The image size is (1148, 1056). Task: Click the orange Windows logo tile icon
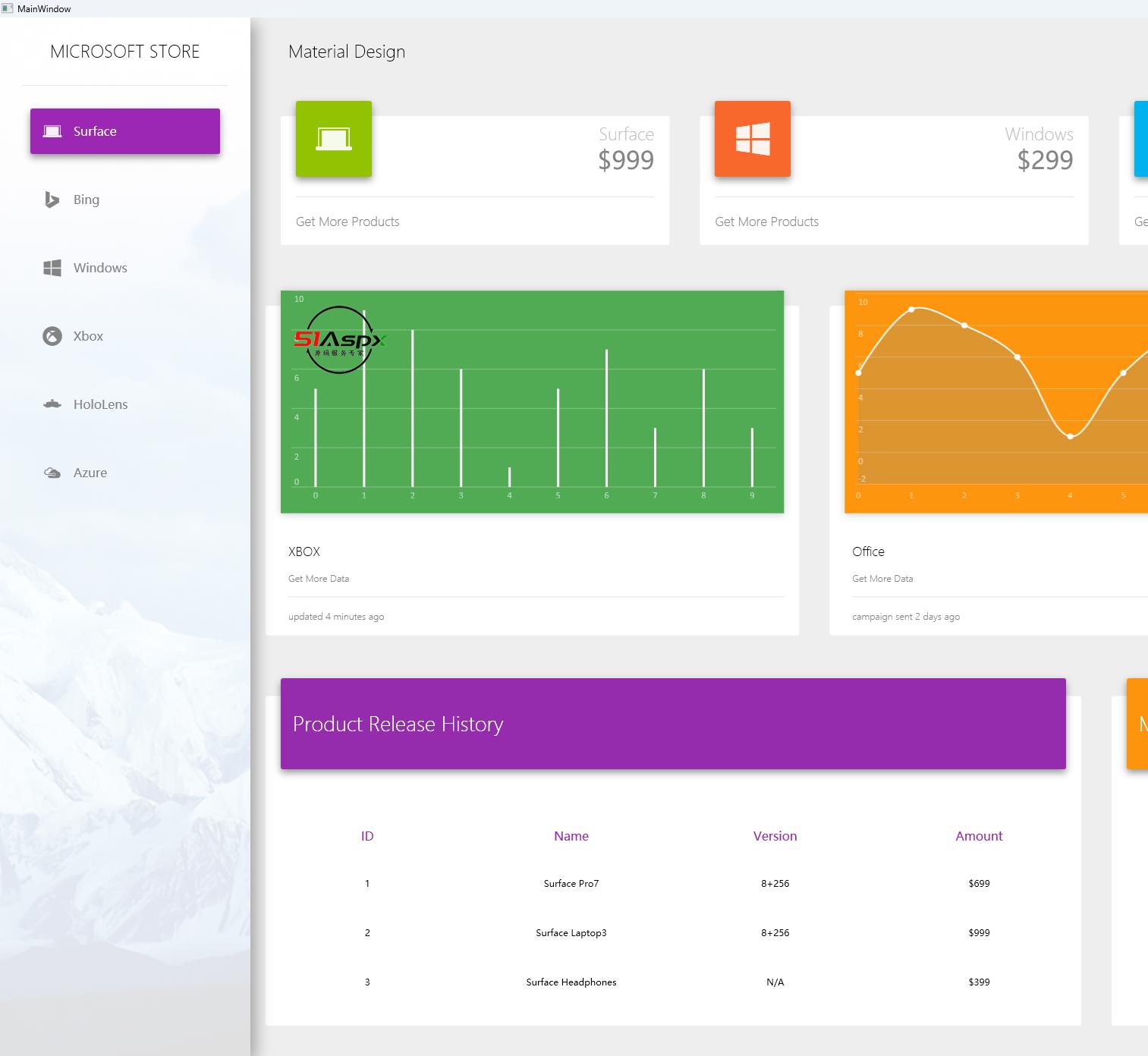[x=753, y=139]
